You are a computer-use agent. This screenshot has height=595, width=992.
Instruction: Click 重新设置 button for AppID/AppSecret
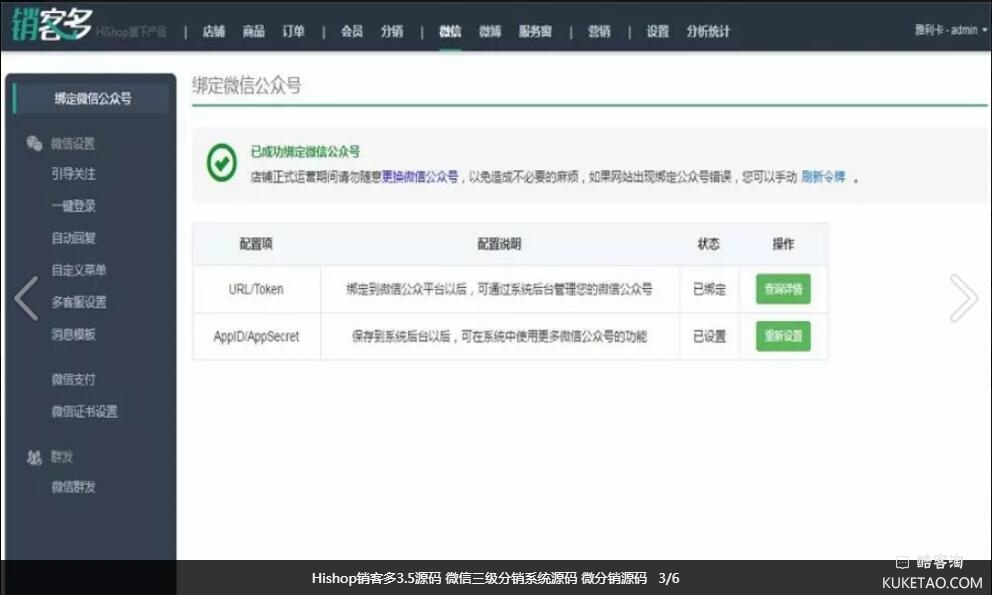(x=783, y=336)
